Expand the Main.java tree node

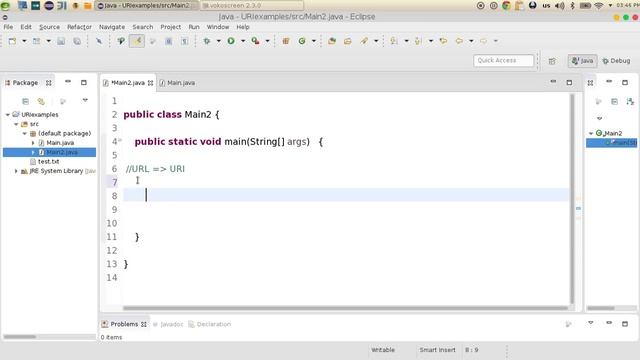(33, 143)
